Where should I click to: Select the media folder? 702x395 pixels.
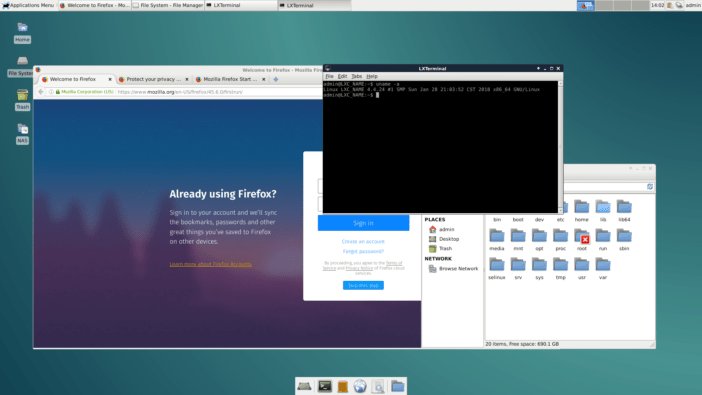coord(497,240)
